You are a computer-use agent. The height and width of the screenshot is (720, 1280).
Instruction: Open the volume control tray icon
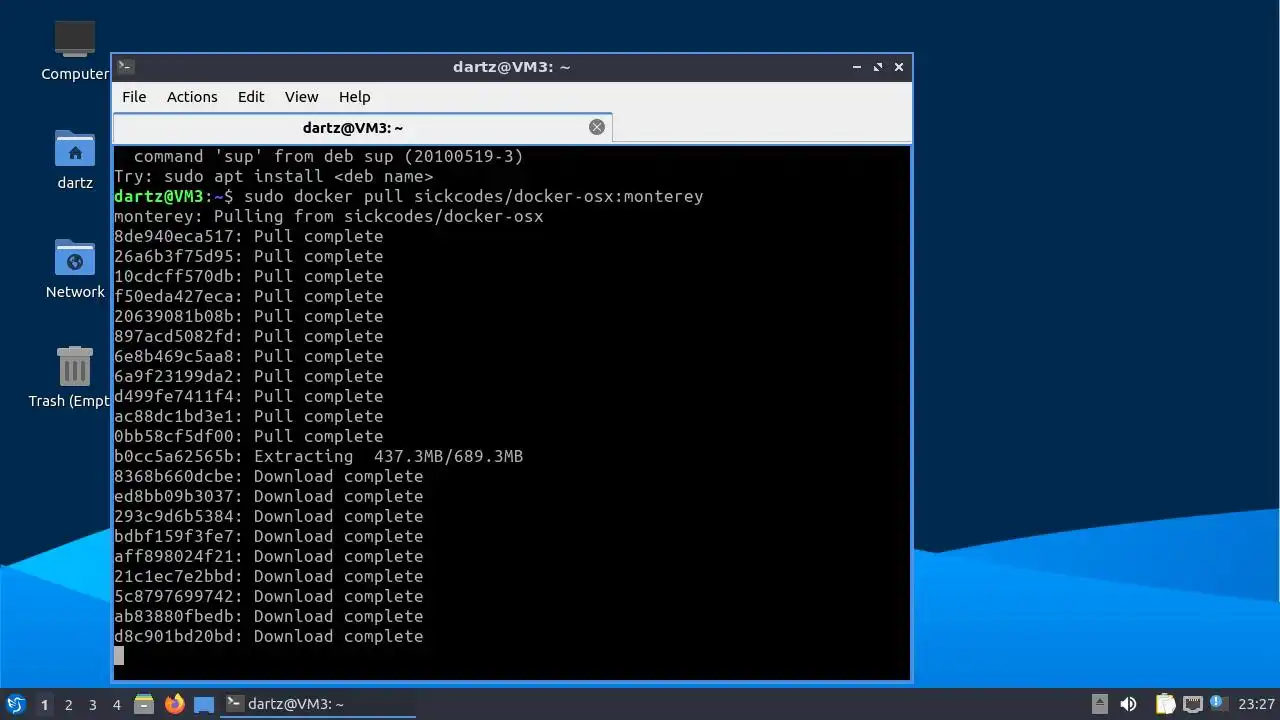pos(1128,704)
